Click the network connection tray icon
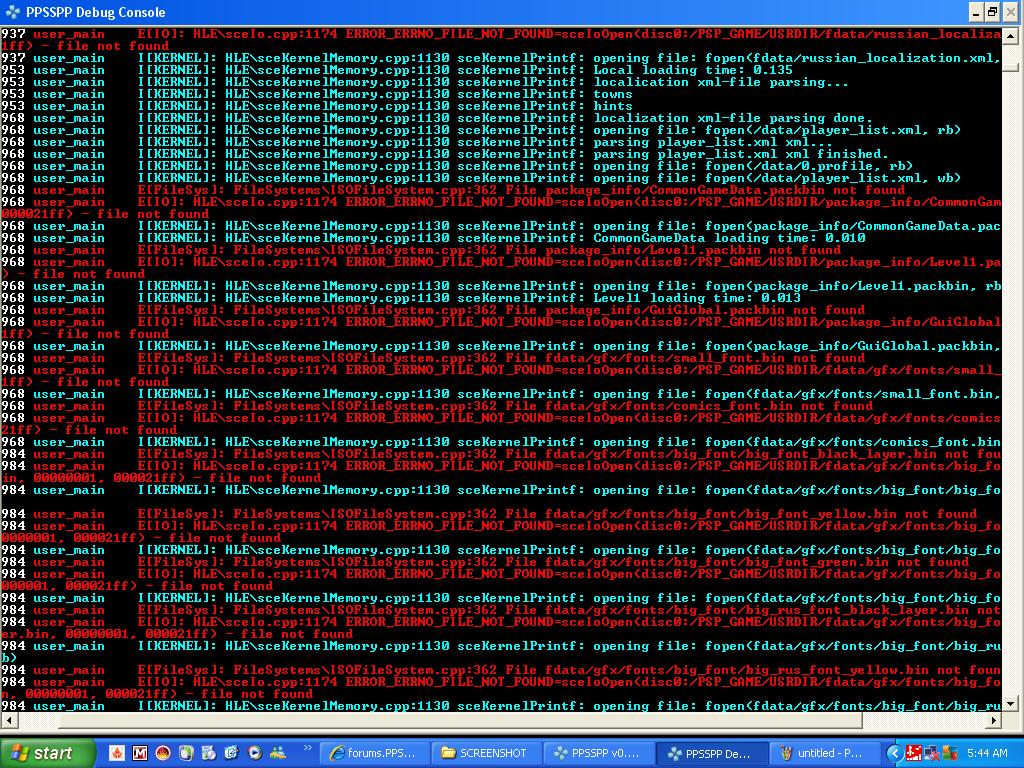The height and width of the screenshot is (768, 1024). [x=930, y=753]
